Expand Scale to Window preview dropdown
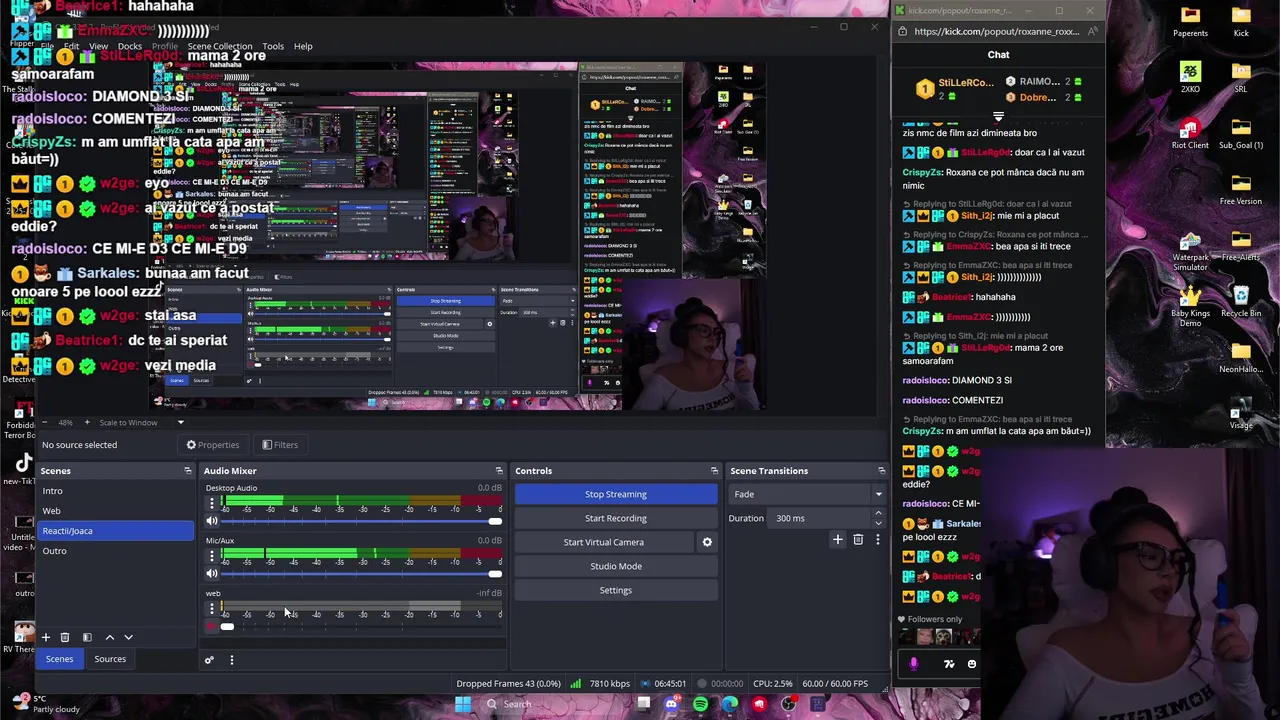The width and height of the screenshot is (1280, 720). pyautogui.click(x=180, y=423)
